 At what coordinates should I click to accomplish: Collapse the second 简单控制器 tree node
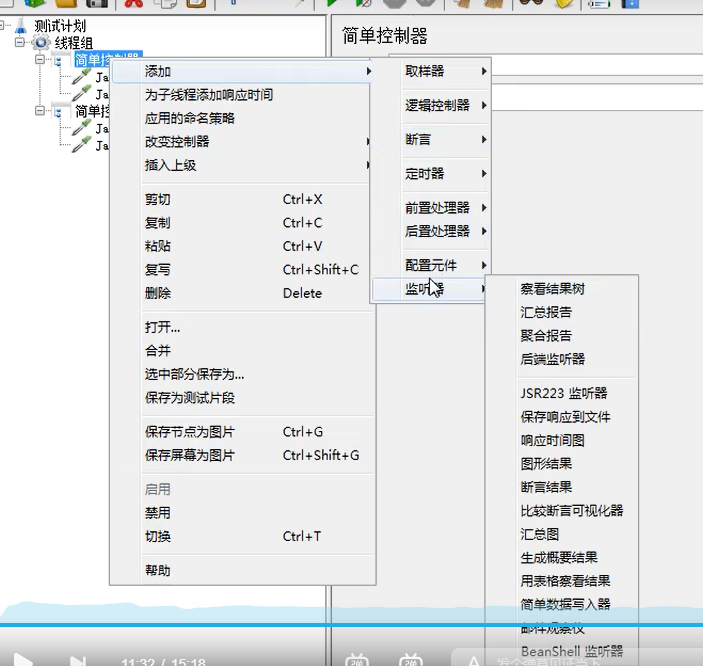tap(40, 110)
